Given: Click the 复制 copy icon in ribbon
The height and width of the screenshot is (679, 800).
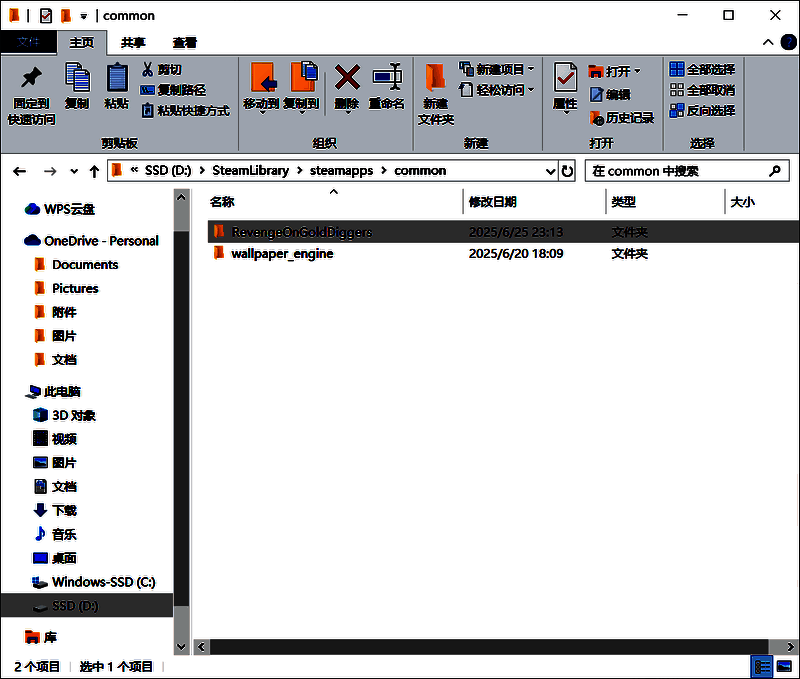Looking at the screenshot, I should point(77,78).
